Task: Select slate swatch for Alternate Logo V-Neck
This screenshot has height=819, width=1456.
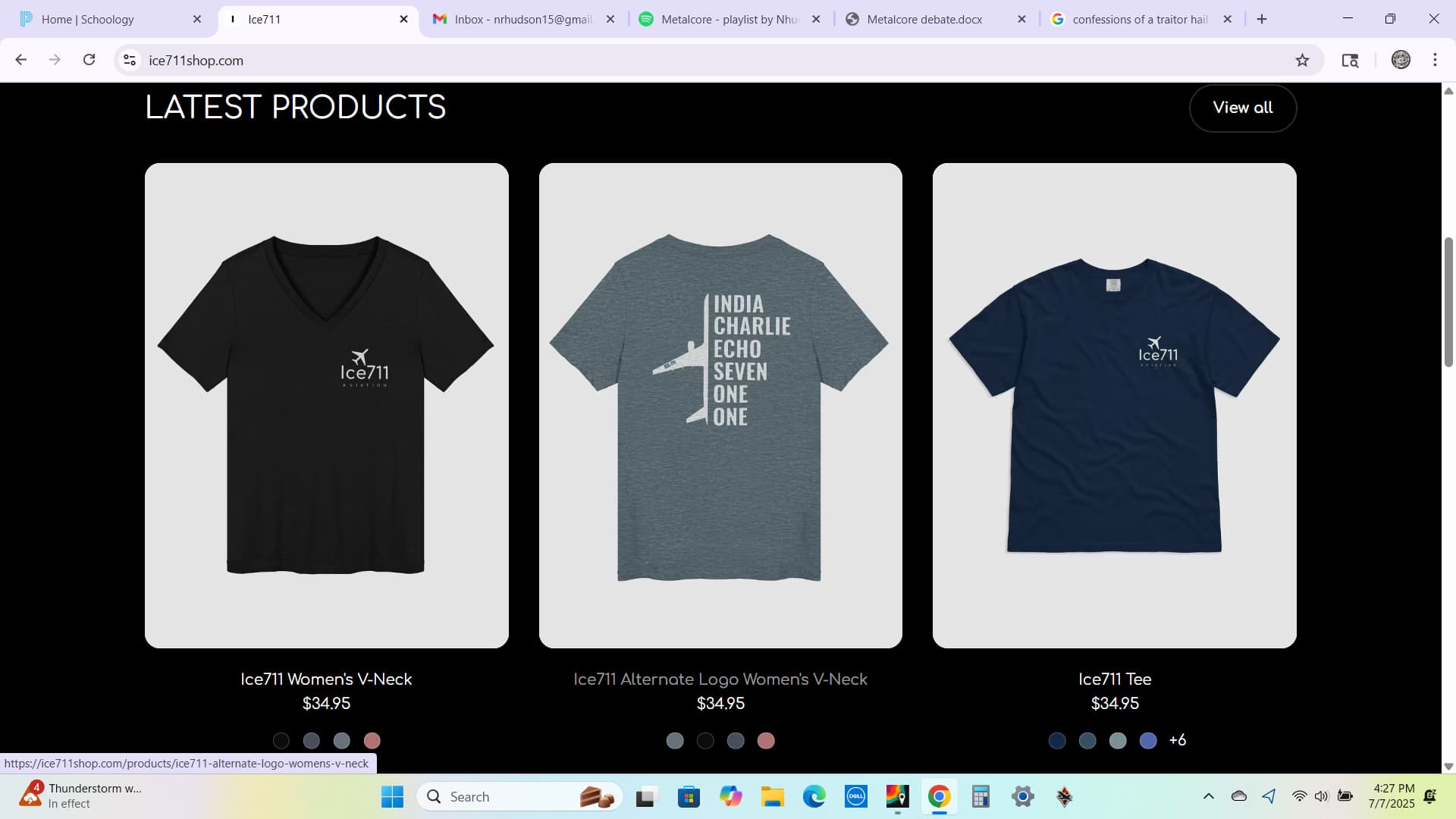Action: tap(675, 741)
